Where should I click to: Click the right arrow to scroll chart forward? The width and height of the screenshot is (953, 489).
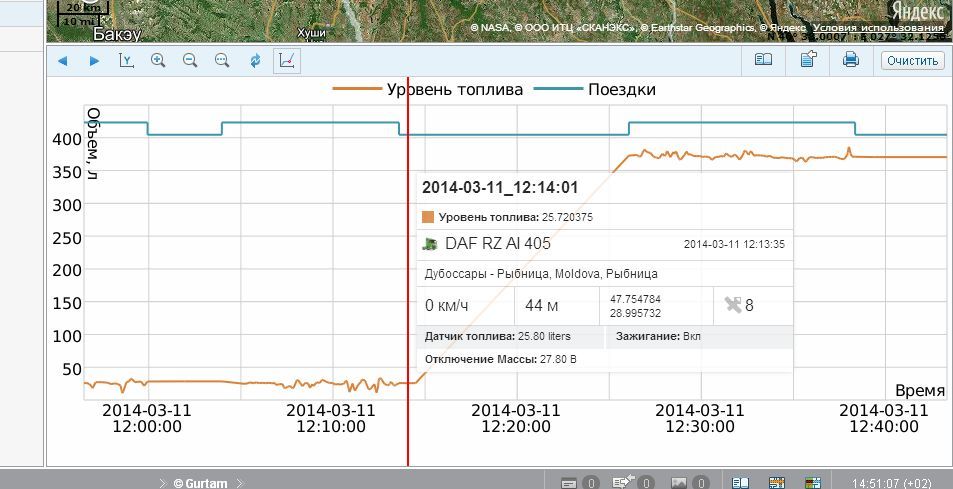tap(94, 61)
